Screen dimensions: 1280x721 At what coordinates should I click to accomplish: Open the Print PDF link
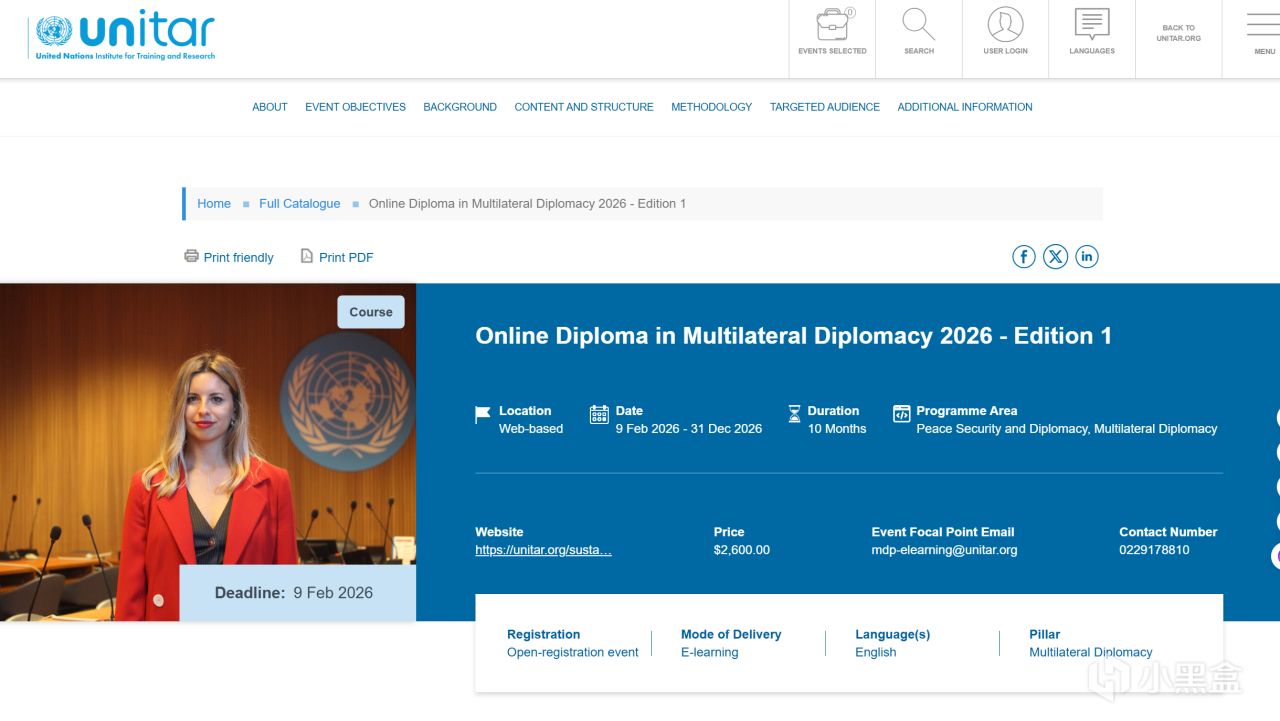346,258
